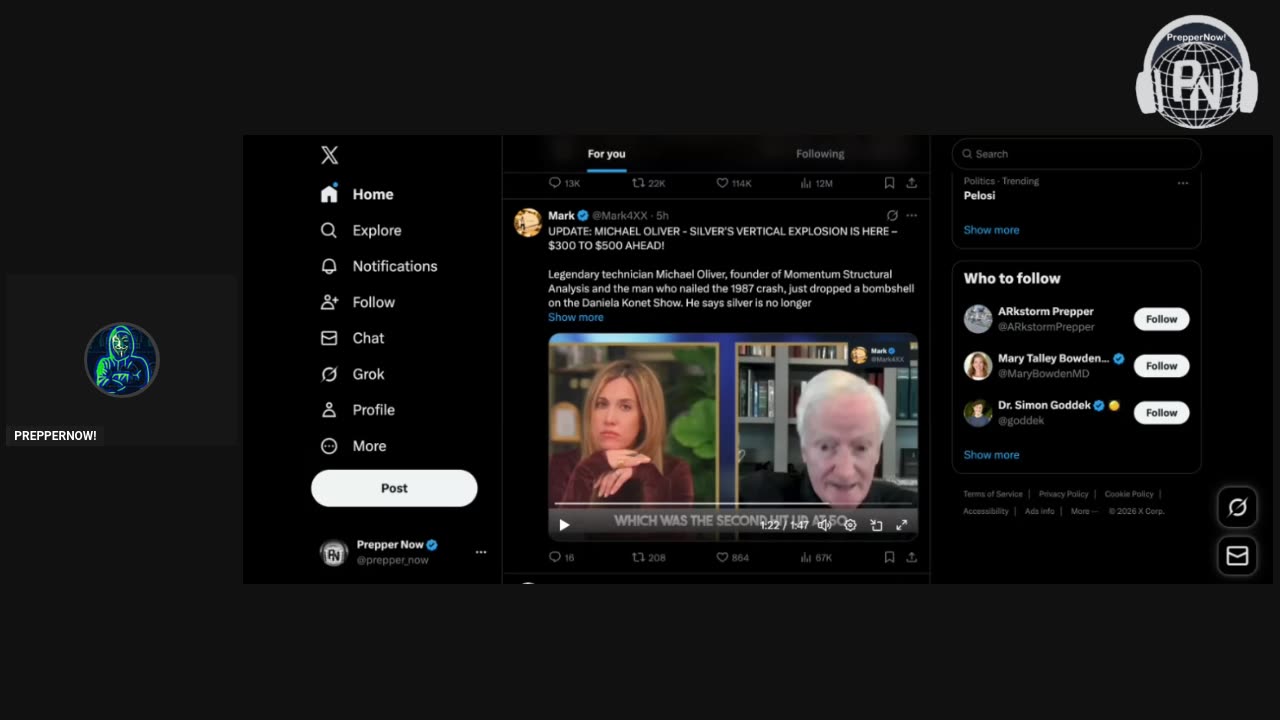Image resolution: width=1280 pixels, height=720 pixels.
Task: Open the Follow page in the sidebar
Action: click(x=358, y=302)
